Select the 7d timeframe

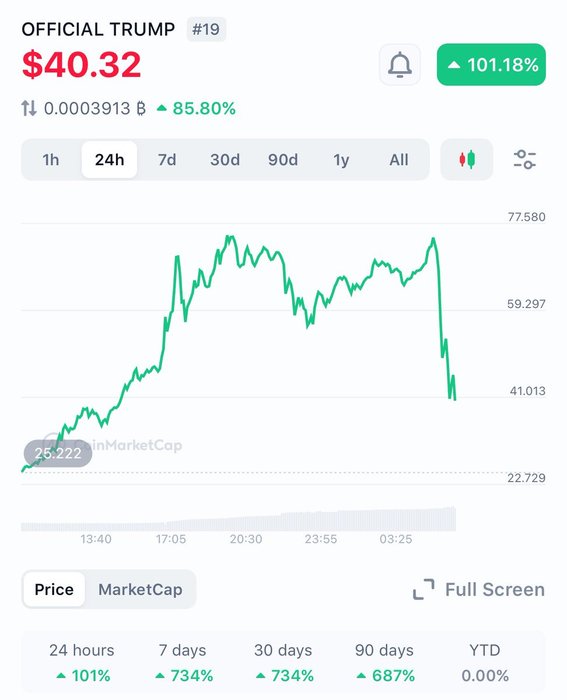tap(167, 160)
